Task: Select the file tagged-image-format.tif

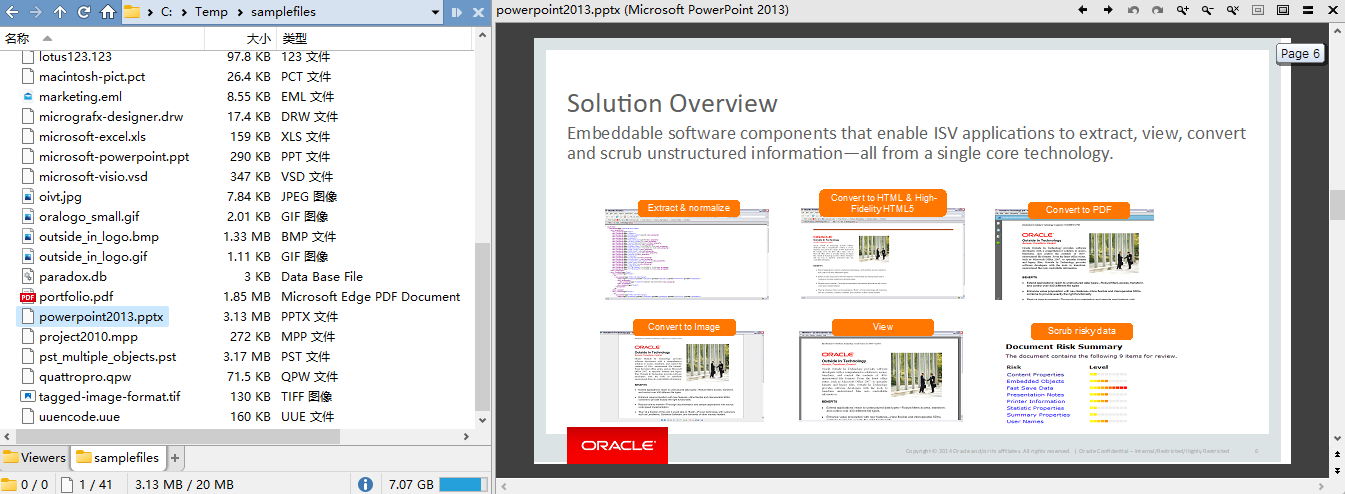Action: pos(109,397)
